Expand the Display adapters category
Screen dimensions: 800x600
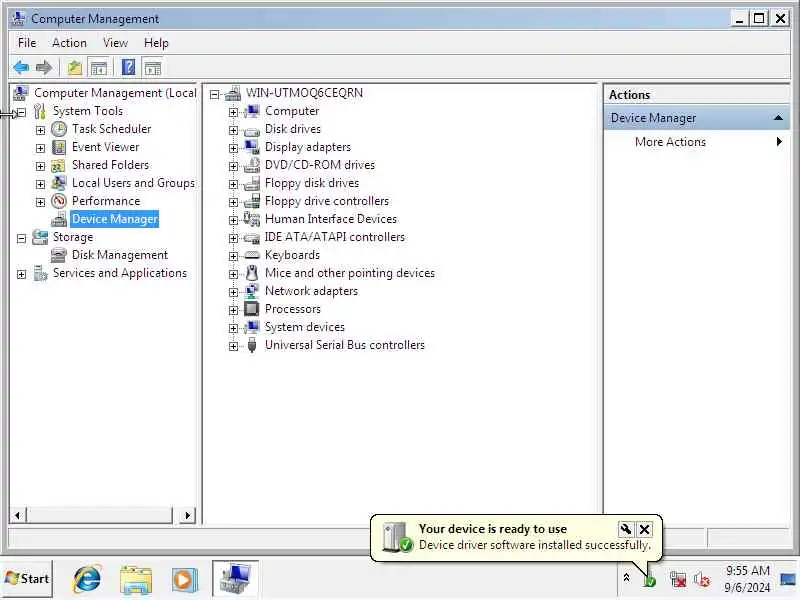233,148
